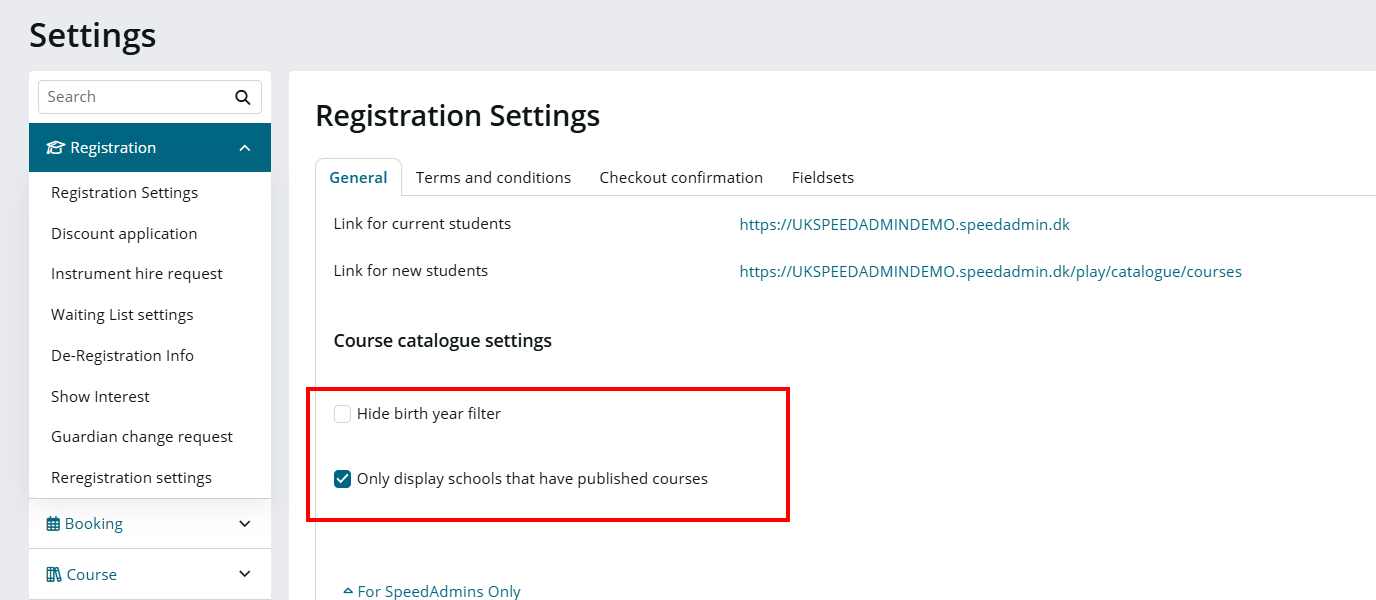Viewport: 1376px width, 600px height.
Task: Select the Fieldsets tab
Action: coord(823,178)
